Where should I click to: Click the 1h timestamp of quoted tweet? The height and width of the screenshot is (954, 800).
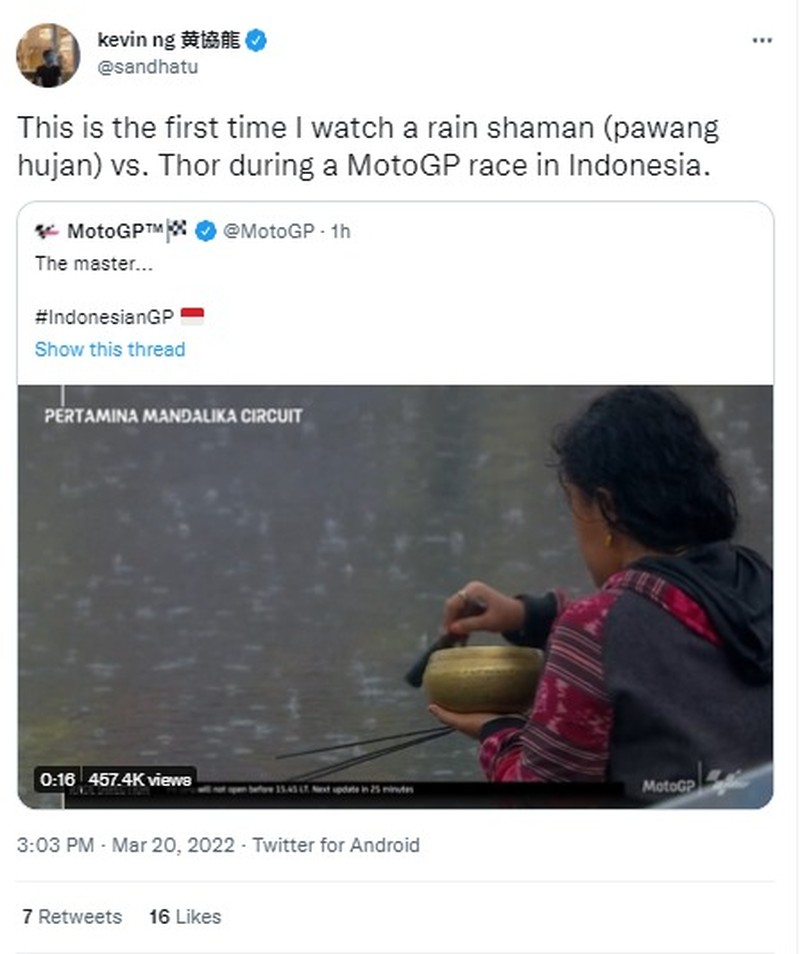340,232
